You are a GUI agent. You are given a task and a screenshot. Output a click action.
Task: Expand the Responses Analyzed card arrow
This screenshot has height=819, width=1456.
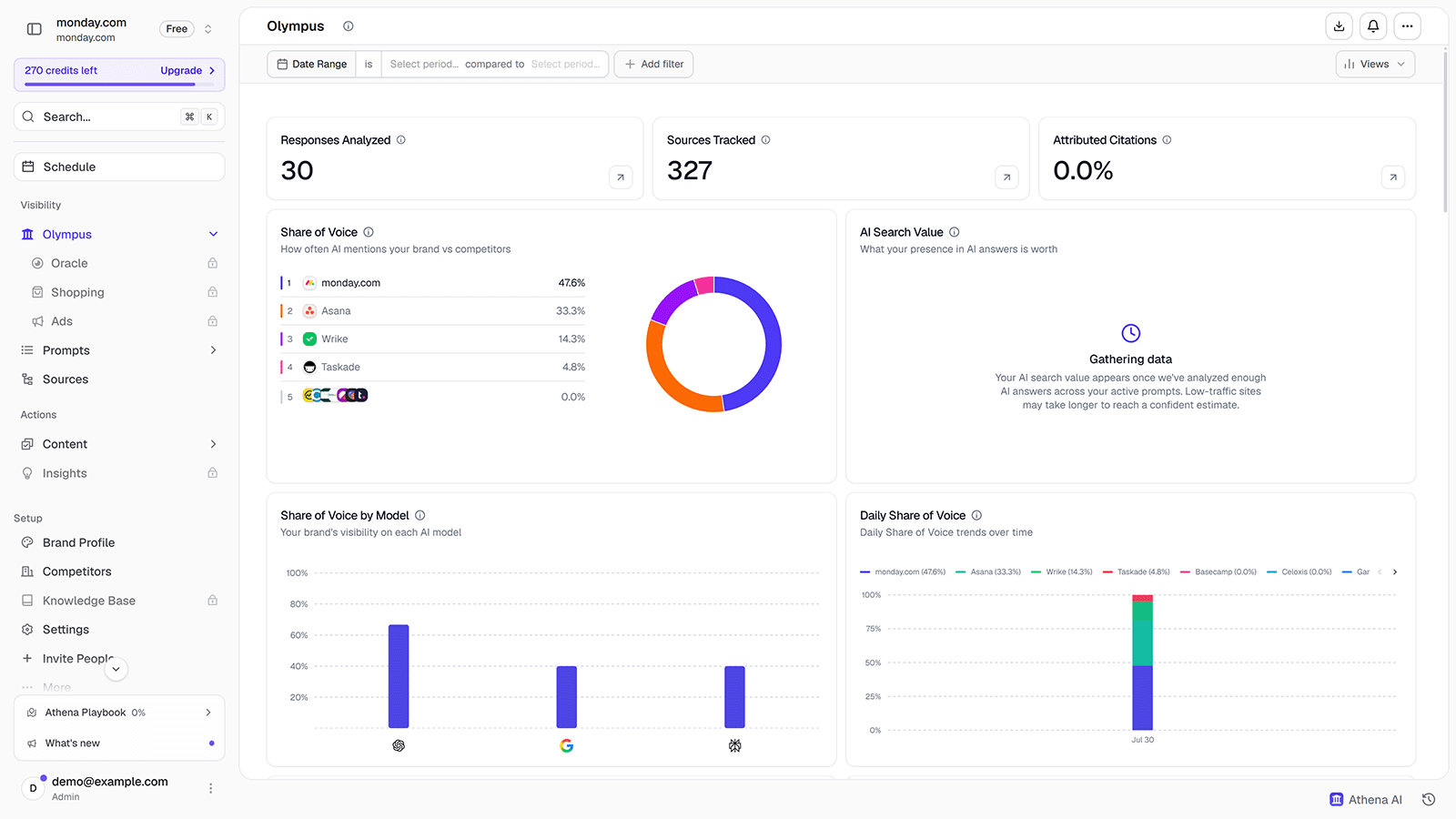(621, 177)
